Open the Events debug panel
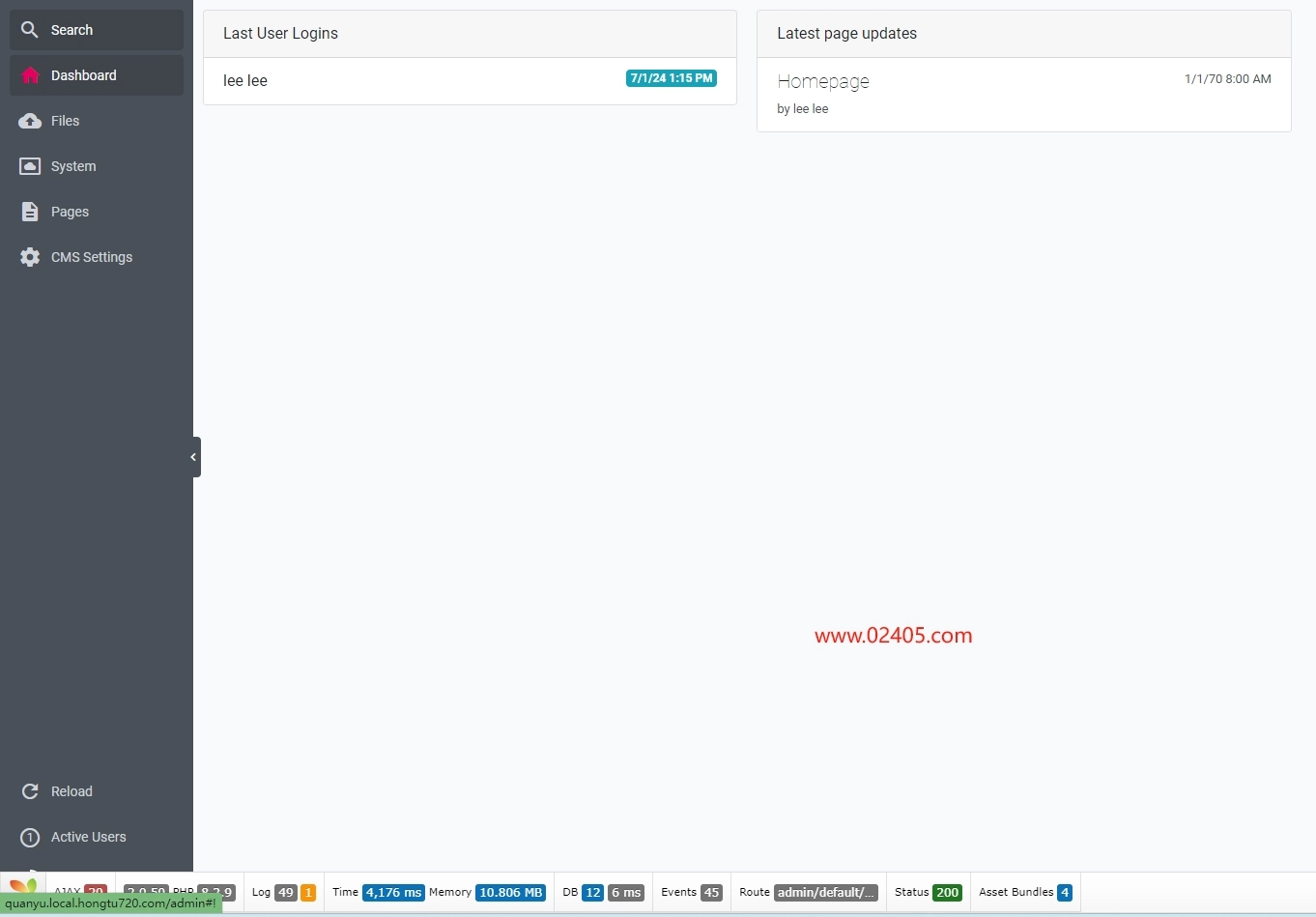The width and height of the screenshot is (1316, 917). (x=691, y=893)
